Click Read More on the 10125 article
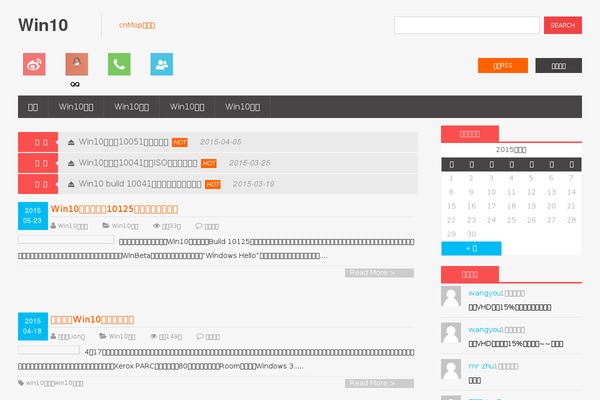Screen dimensions: 600x400 tap(379, 273)
